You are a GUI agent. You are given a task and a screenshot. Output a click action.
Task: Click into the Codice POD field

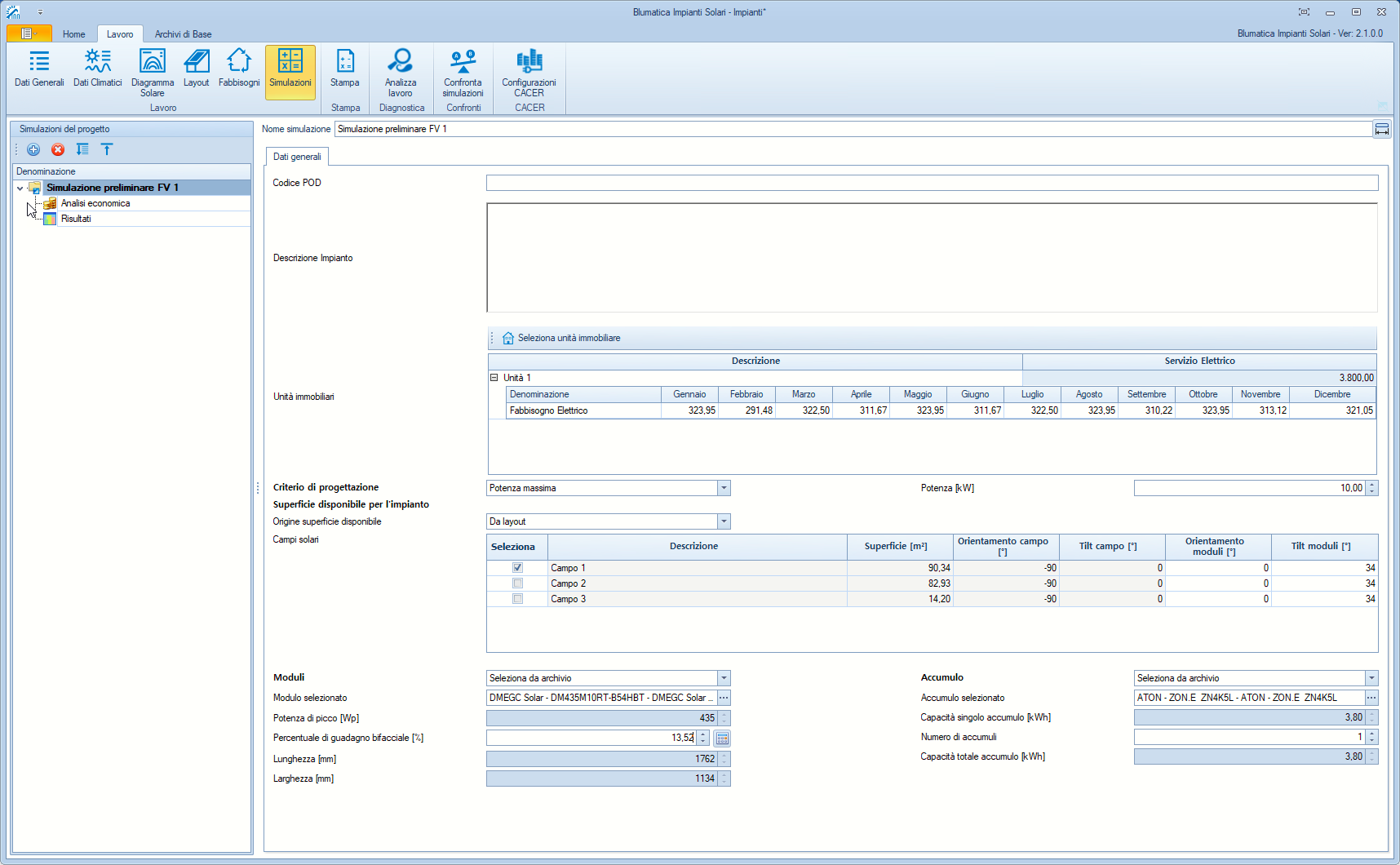(932, 183)
